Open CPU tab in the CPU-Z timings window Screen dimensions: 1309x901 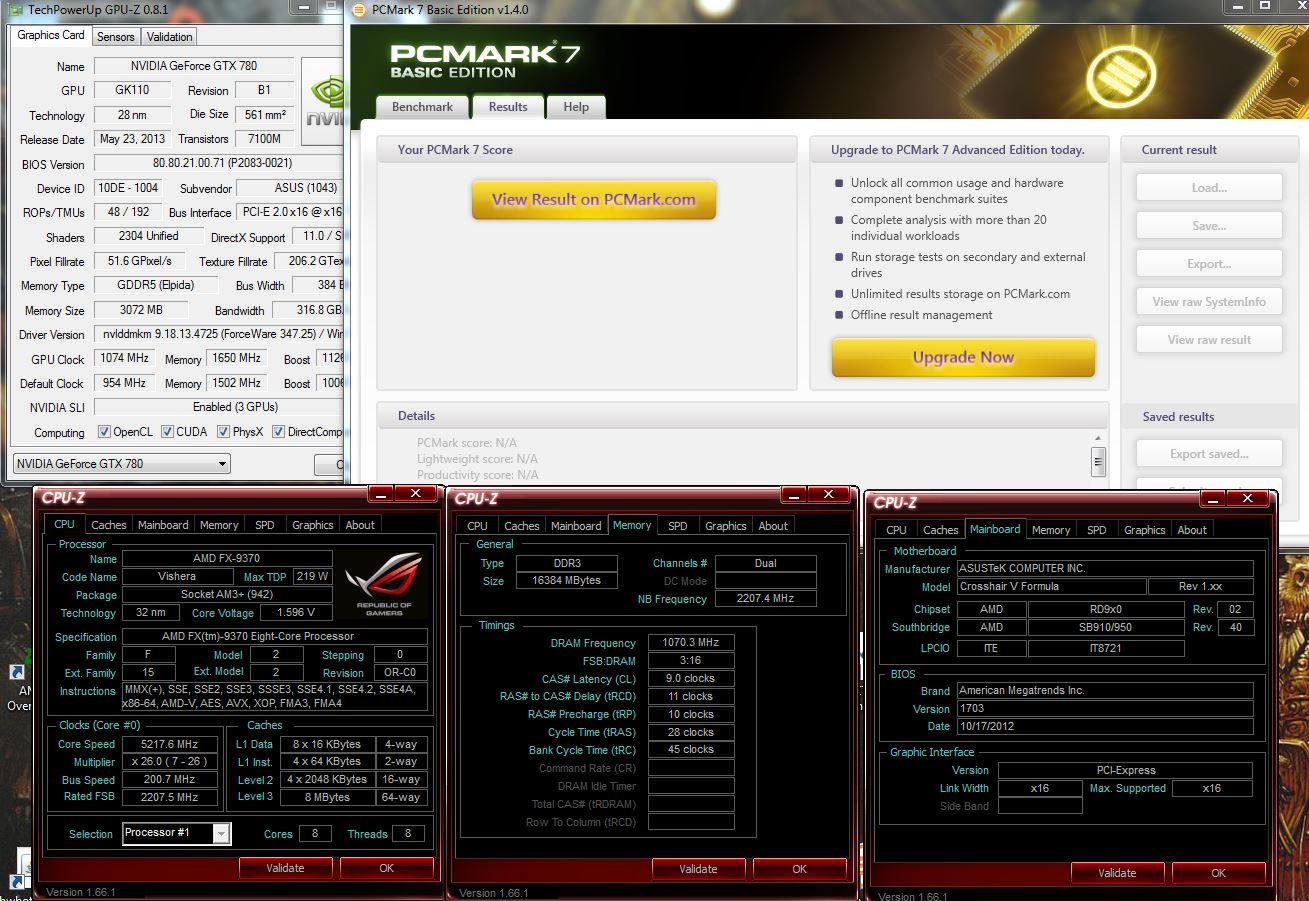point(478,526)
